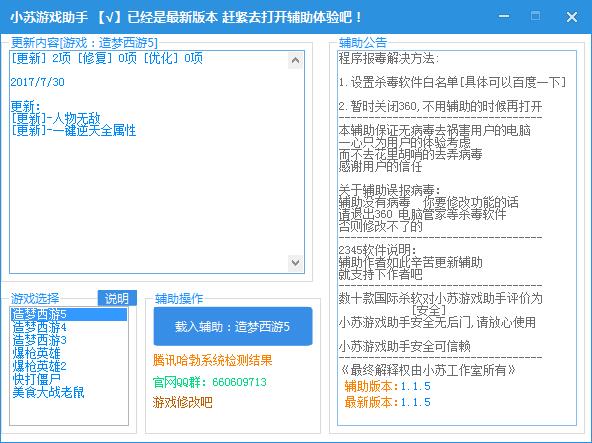Viewport: 592px width, 443px height.
Task: Click the 更新内容 group heading
Action: click(84, 42)
